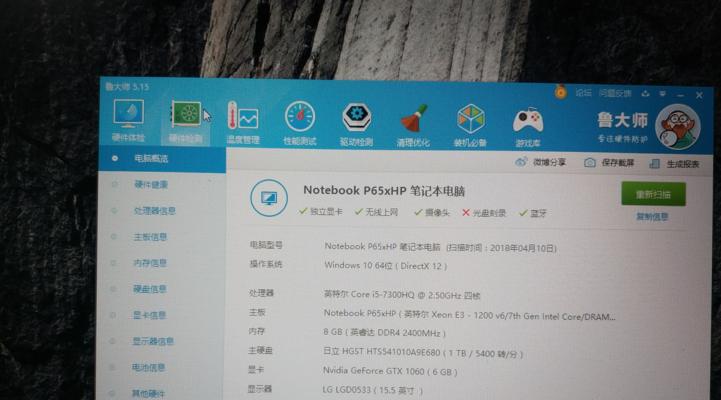This screenshot has height=400, width=721.
Task: Click the Nvidia GeForce GTX 1060 value
Action: [390, 371]
